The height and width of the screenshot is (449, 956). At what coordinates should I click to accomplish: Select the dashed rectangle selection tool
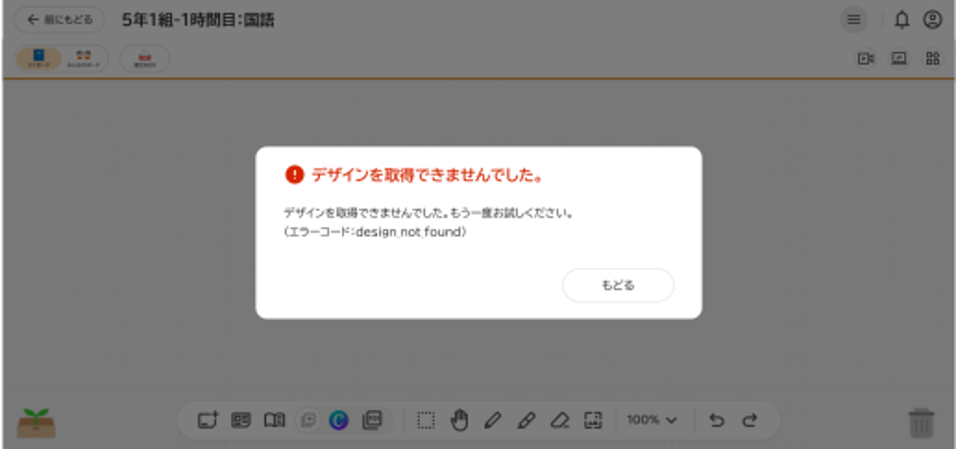426,420
